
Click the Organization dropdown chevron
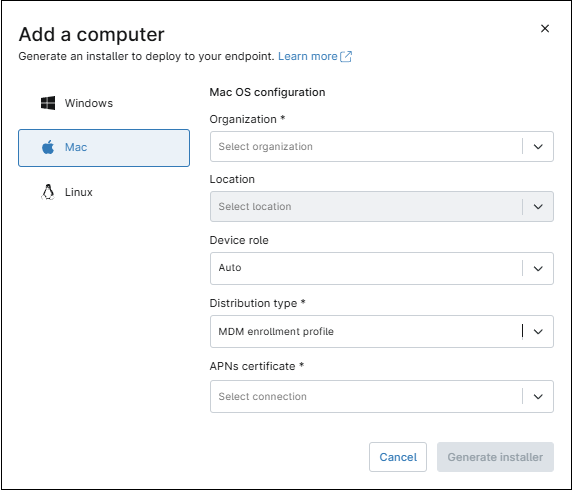point(538,147)
